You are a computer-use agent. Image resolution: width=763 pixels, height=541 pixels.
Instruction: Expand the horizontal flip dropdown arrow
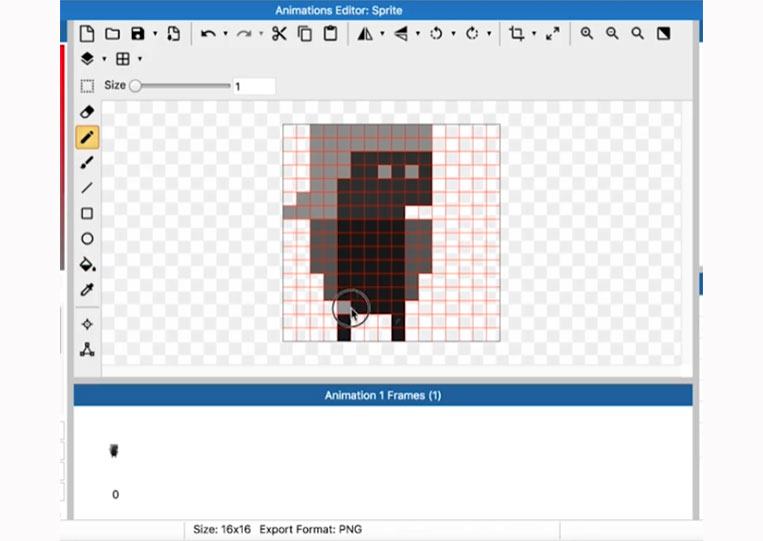[x=382, y=34]
